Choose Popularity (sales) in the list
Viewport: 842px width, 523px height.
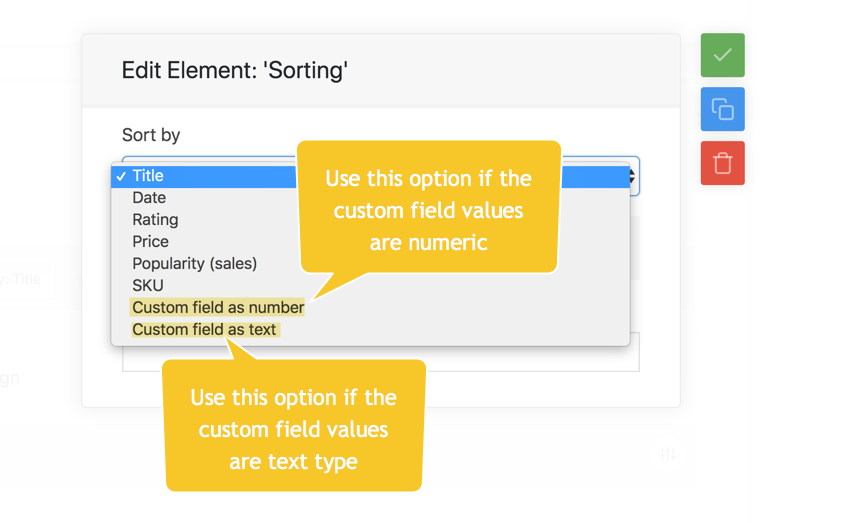click(x=194, y=264)
